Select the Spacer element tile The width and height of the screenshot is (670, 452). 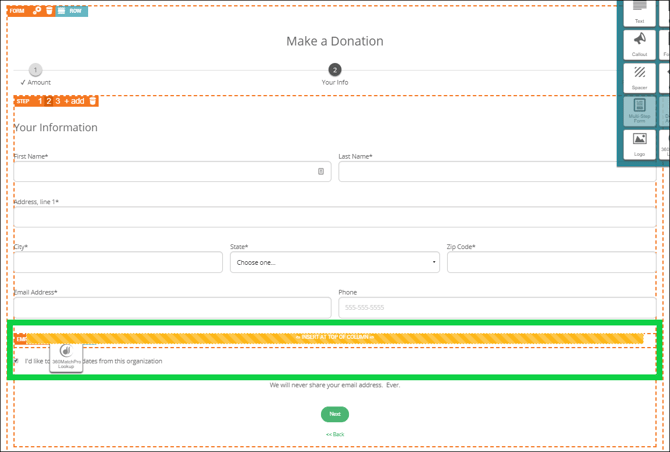640,77
